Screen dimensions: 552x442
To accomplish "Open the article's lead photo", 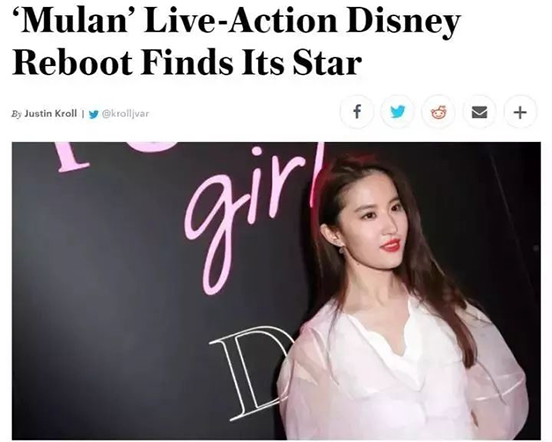I will (x=276, y=291).
